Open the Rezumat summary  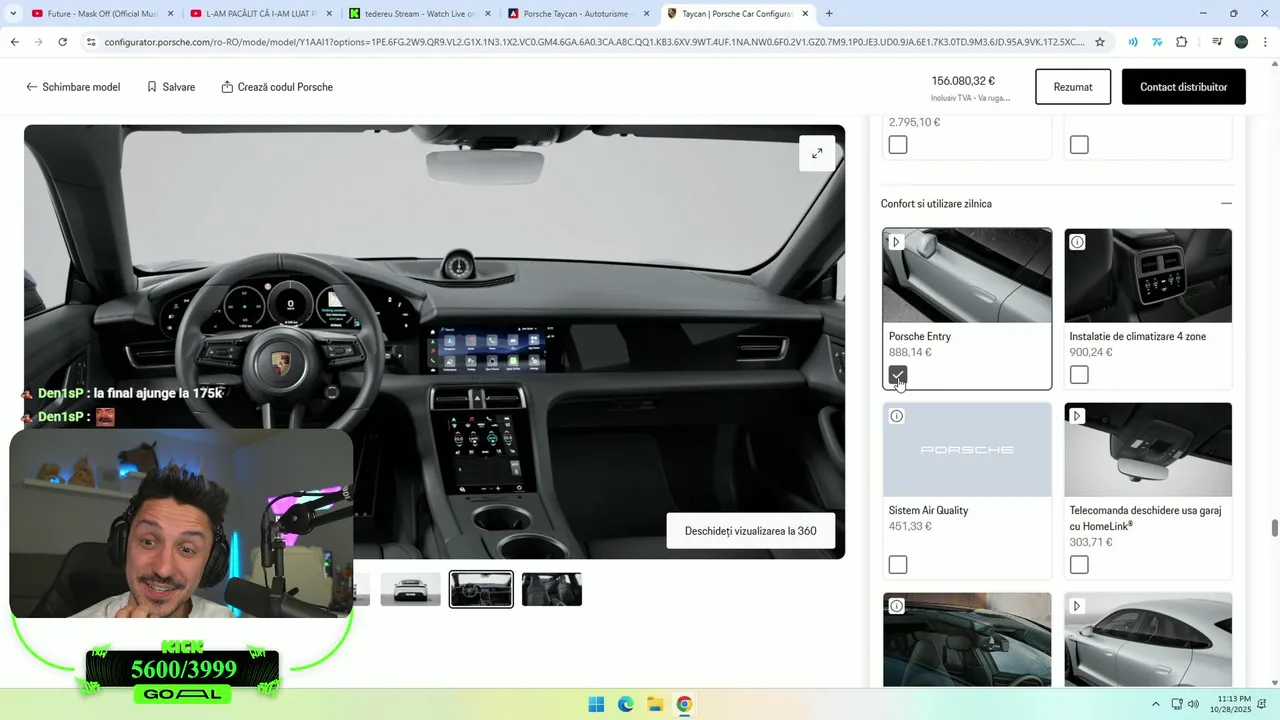[x=1073, y=87]
